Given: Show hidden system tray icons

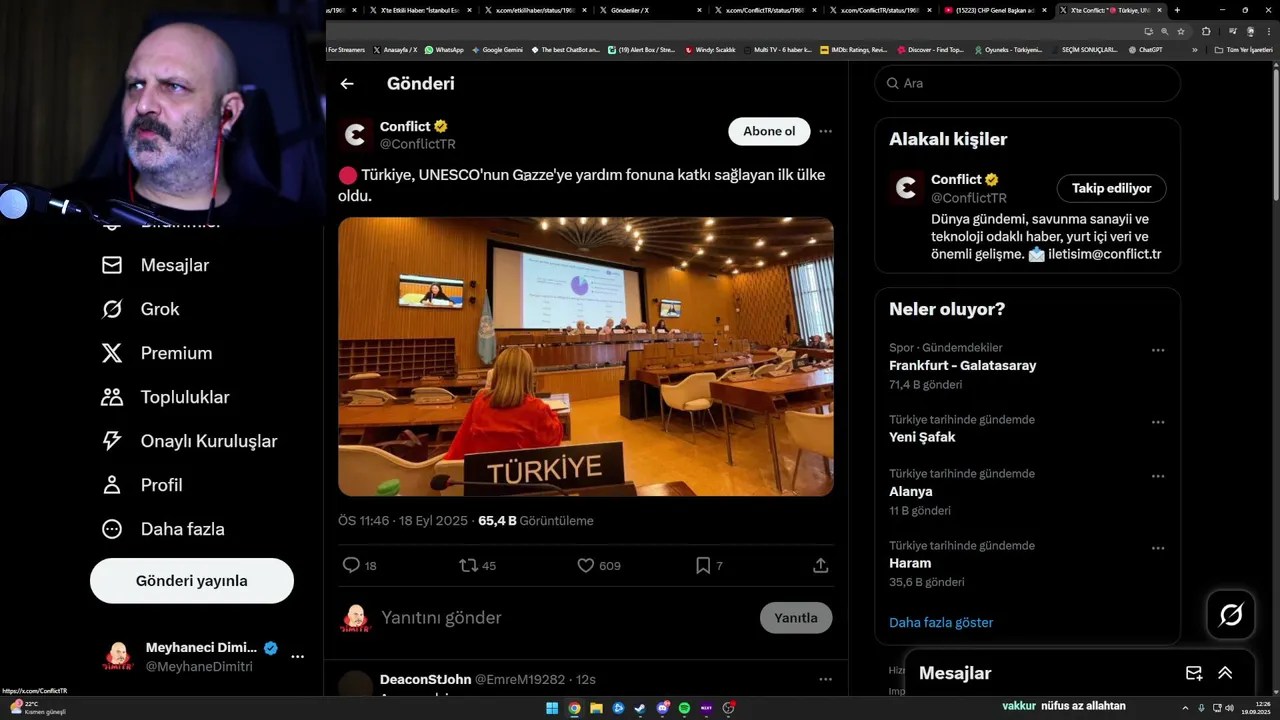Looking at the screenshot, I should pos(1187,708).
